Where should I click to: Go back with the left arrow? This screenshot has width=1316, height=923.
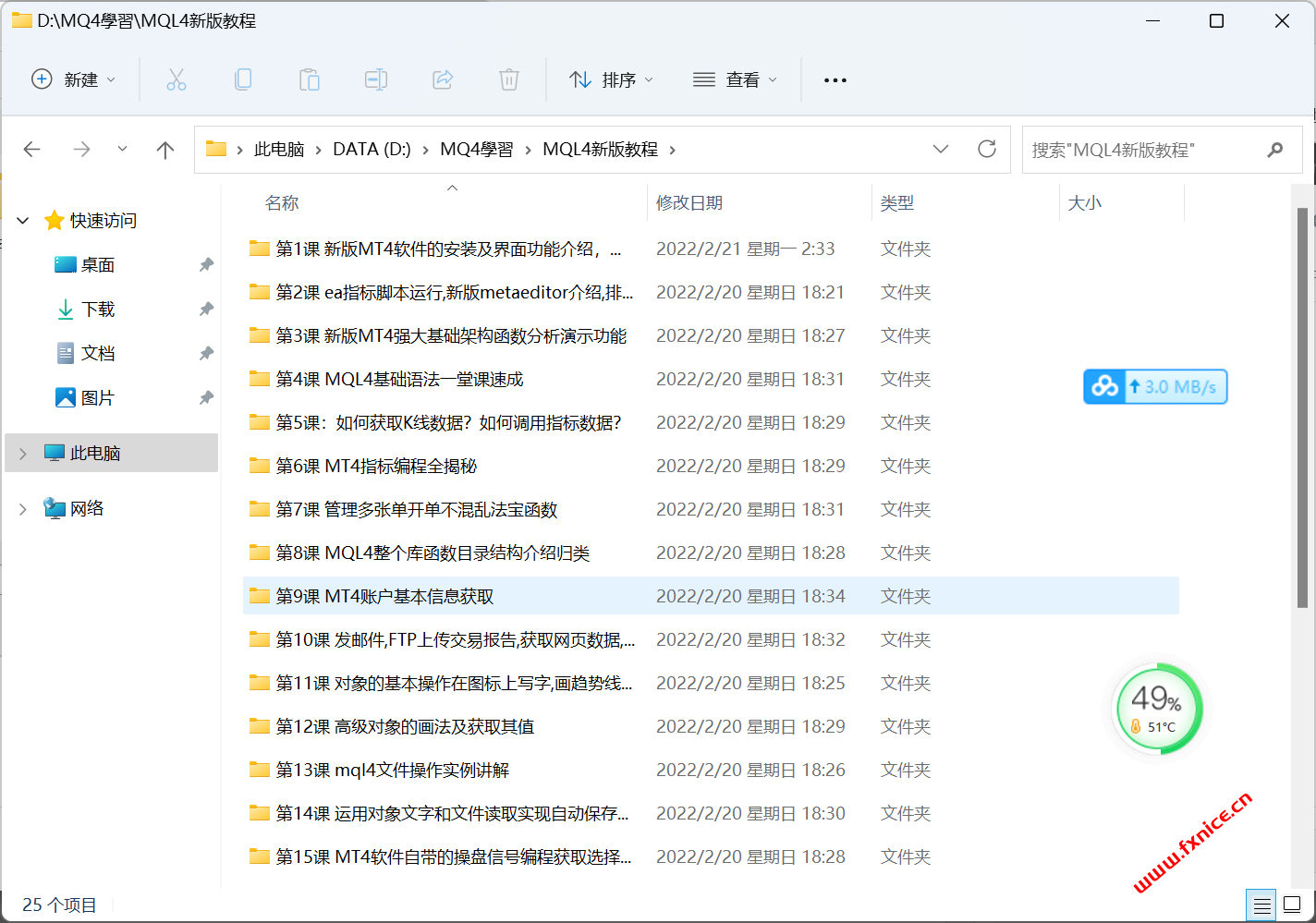tap(32, 150)
